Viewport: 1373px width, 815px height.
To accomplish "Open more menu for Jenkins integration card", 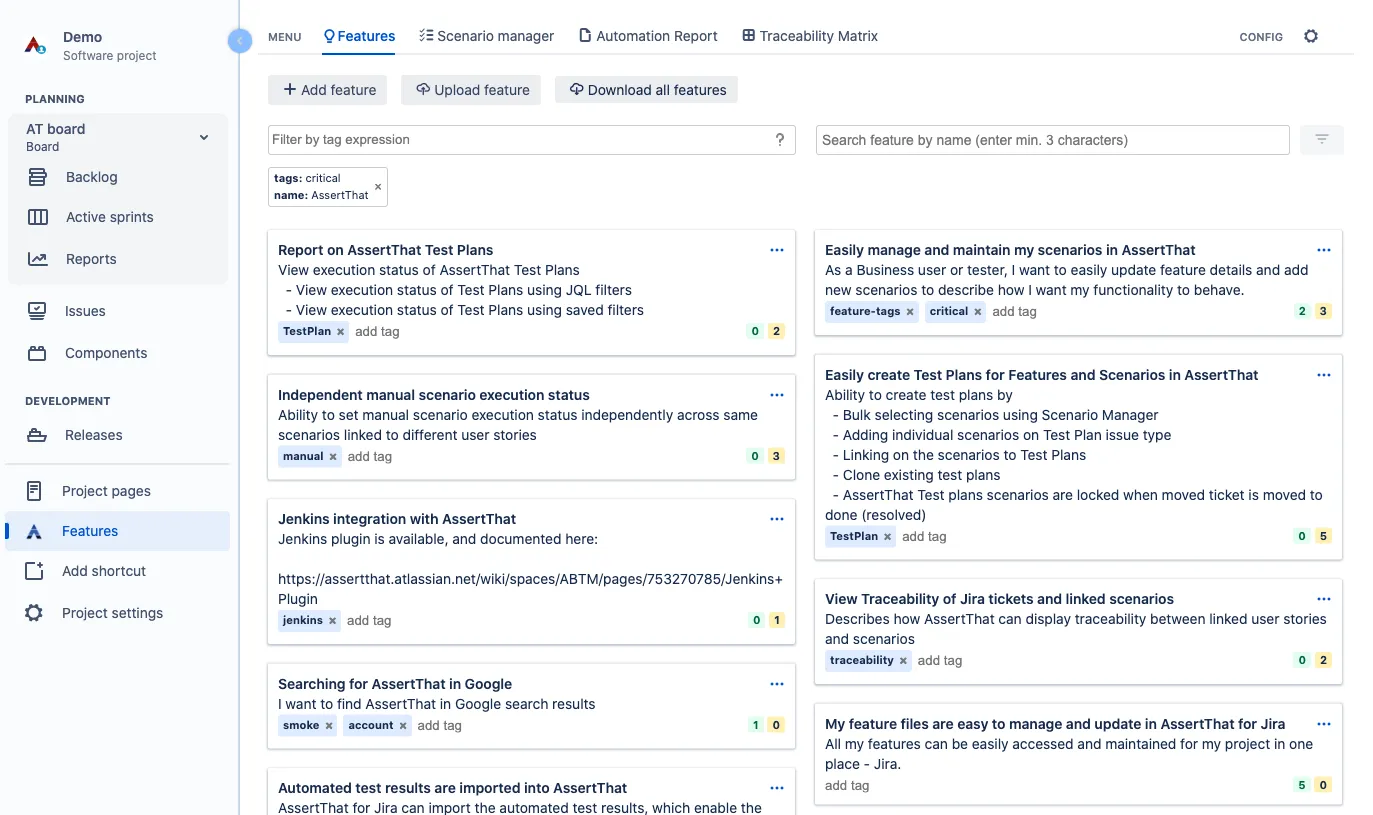I will (777, 519).
